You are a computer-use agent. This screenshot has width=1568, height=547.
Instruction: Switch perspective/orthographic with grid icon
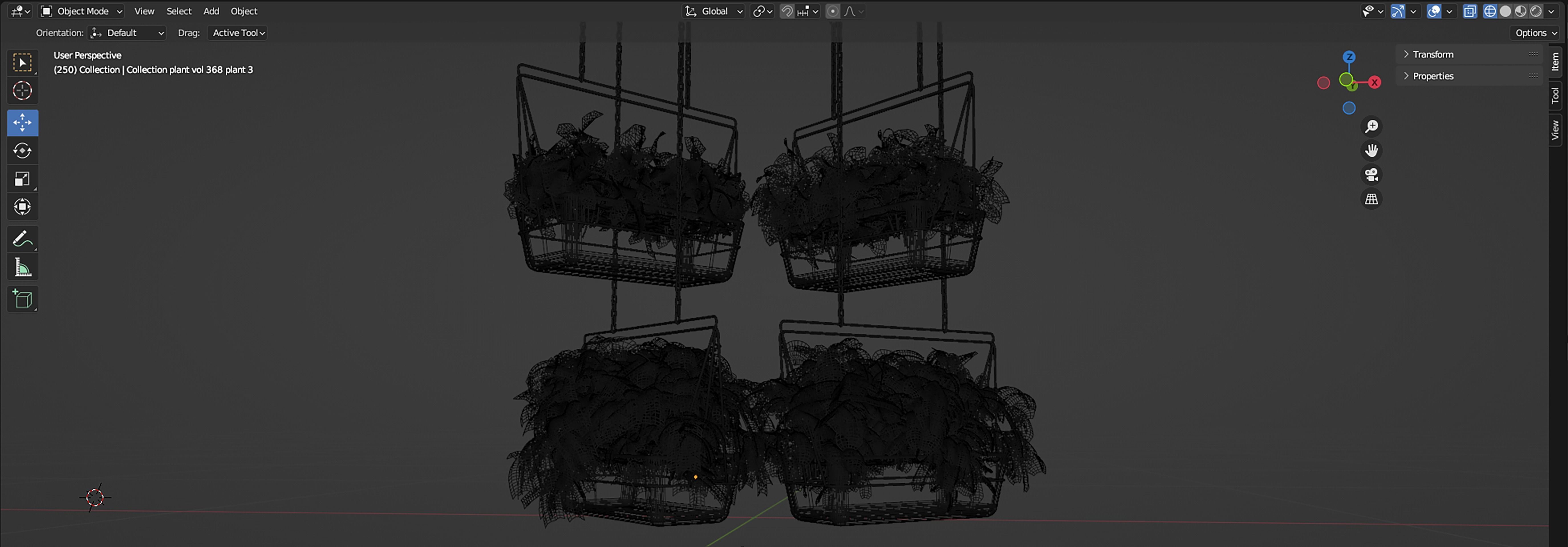pyautogui.click(x=1371, y=199)
